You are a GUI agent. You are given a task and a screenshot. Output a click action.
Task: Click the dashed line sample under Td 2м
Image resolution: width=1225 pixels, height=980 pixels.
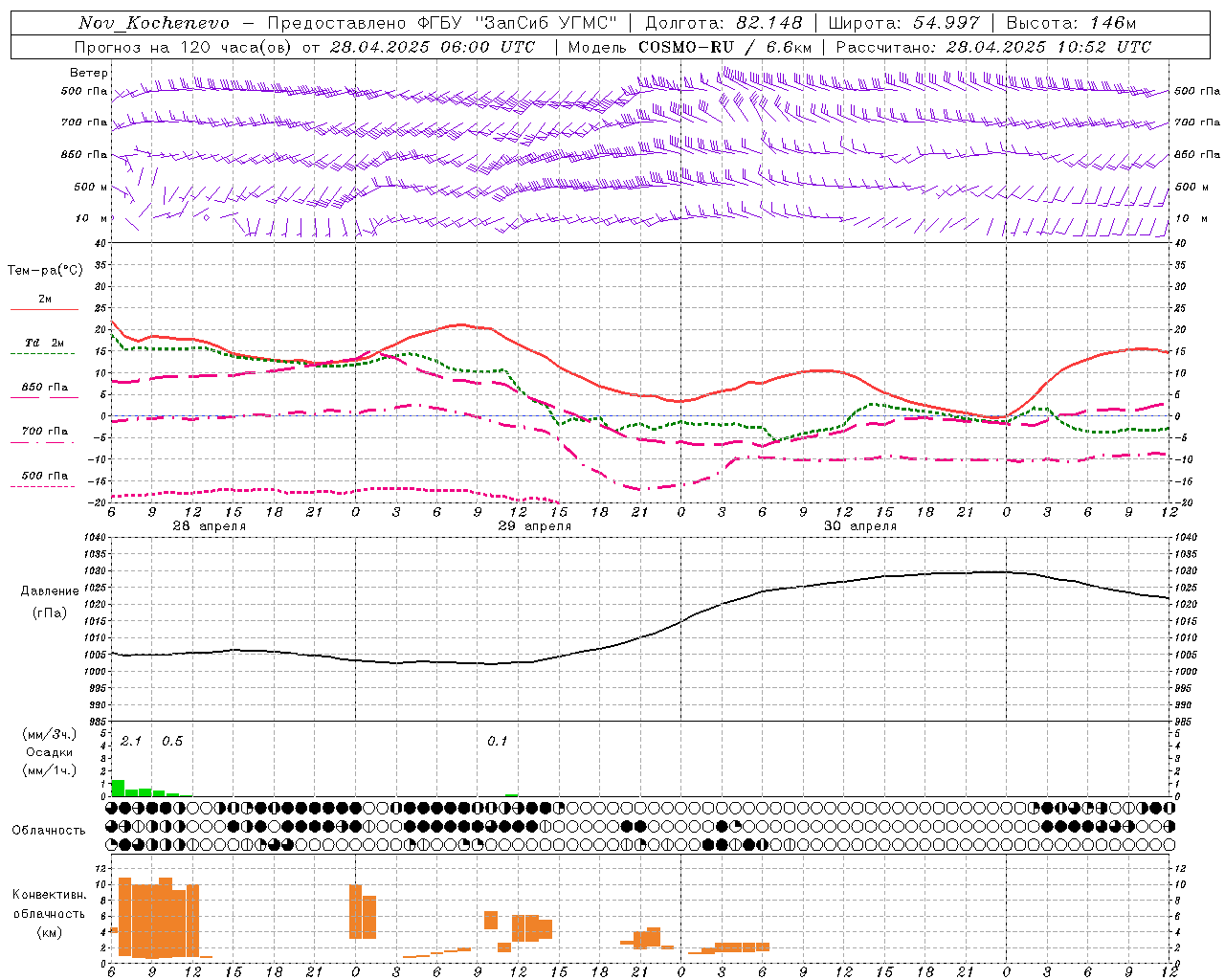(43, 354)
